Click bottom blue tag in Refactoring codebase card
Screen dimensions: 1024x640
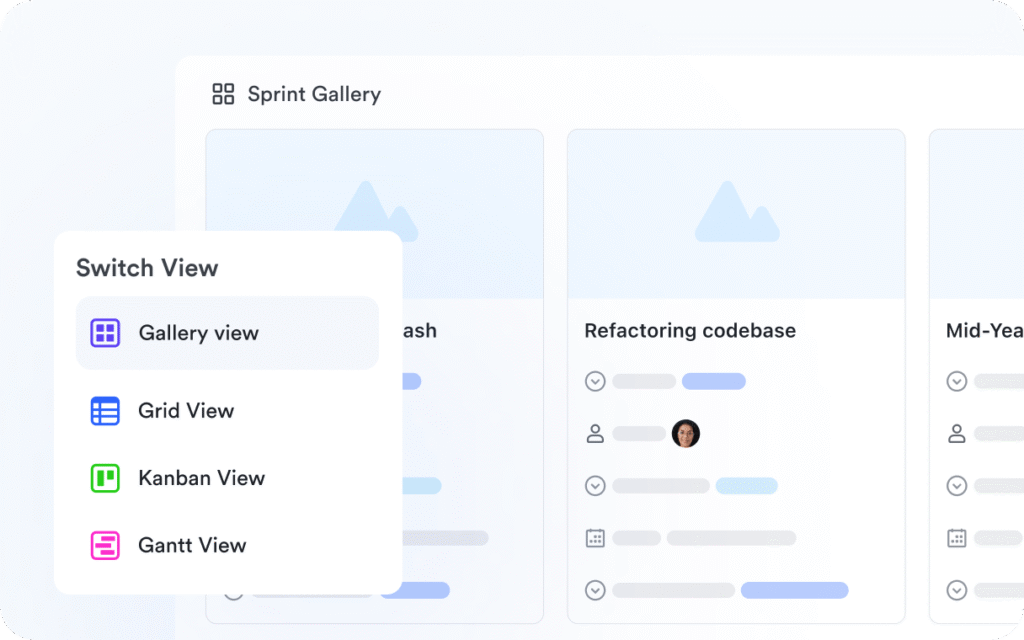[794, 590]
